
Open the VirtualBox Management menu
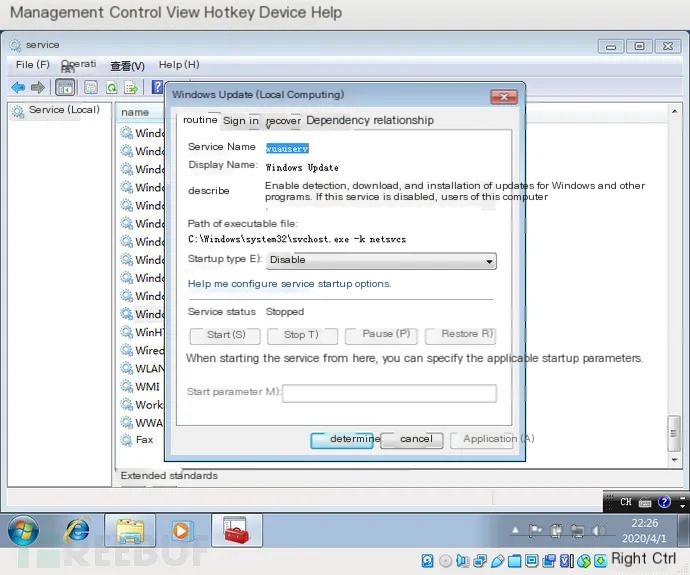point(57,12)
